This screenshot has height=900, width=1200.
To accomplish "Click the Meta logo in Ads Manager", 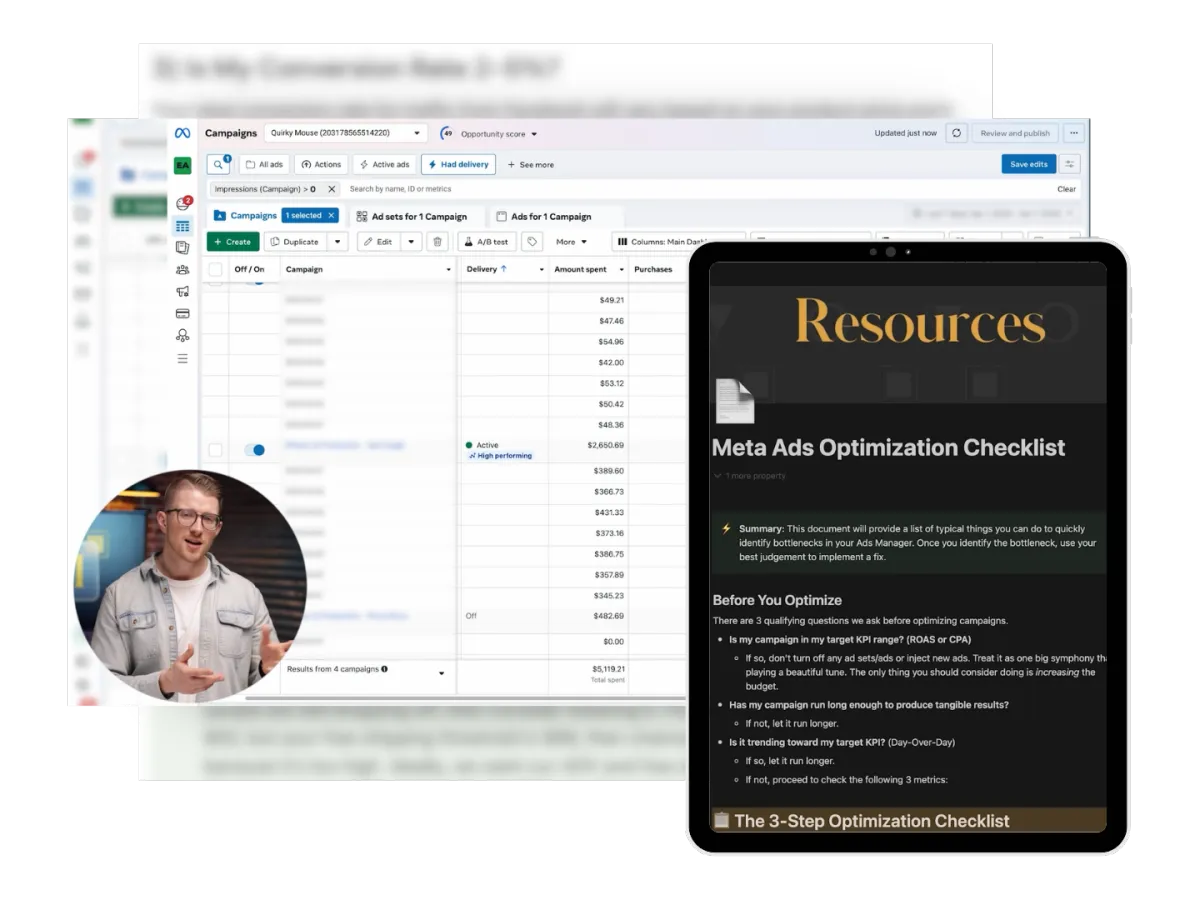I will [182, 133].
